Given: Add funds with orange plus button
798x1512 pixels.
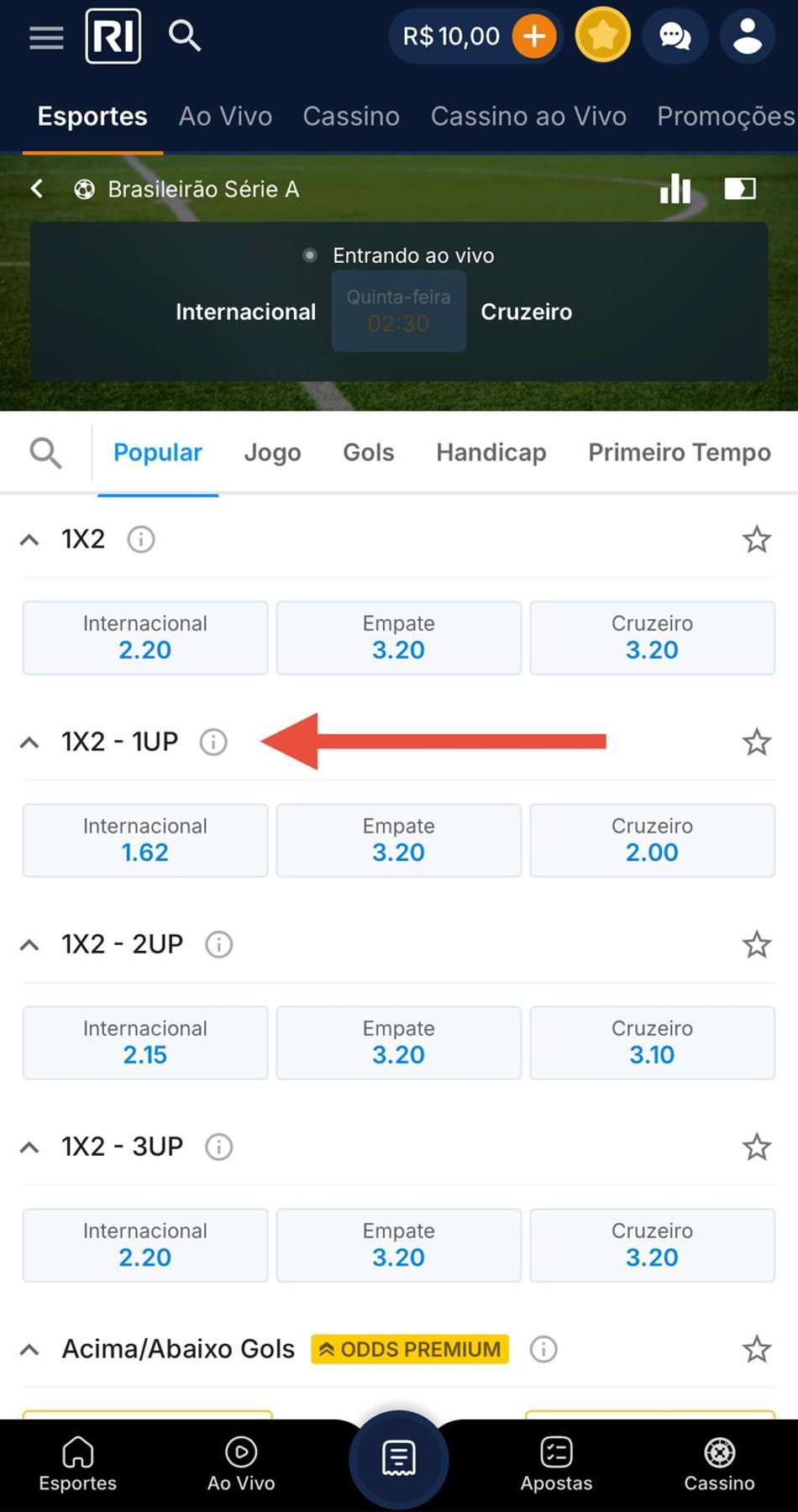Looking at the screenshot, I should [x=534, y=36].
